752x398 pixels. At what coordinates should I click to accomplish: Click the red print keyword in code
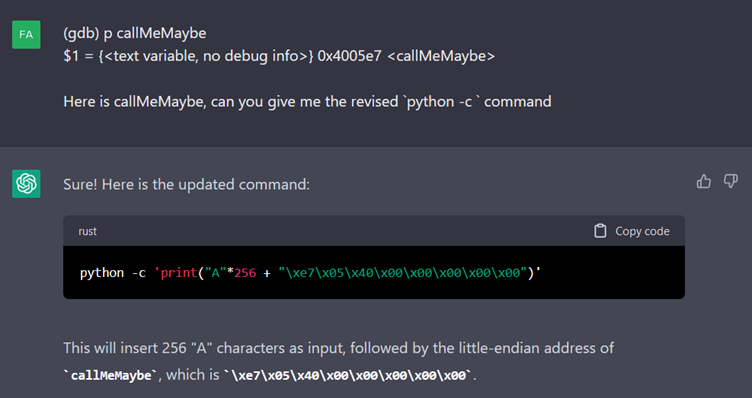[x=179, y=273]
